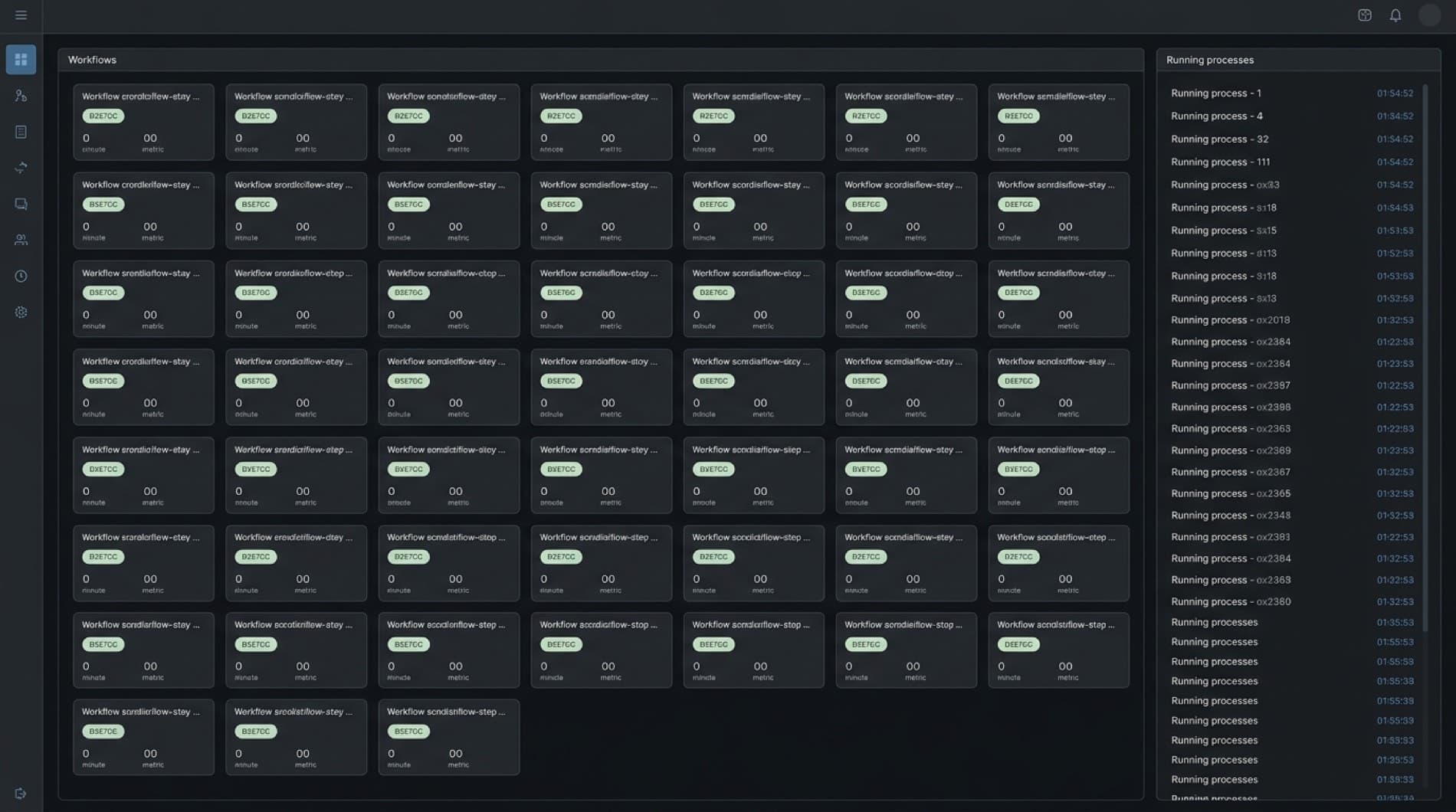Open the user avatar in top bar
The height and width of the screenshot is (812, 1456).
coord(1429,15)
